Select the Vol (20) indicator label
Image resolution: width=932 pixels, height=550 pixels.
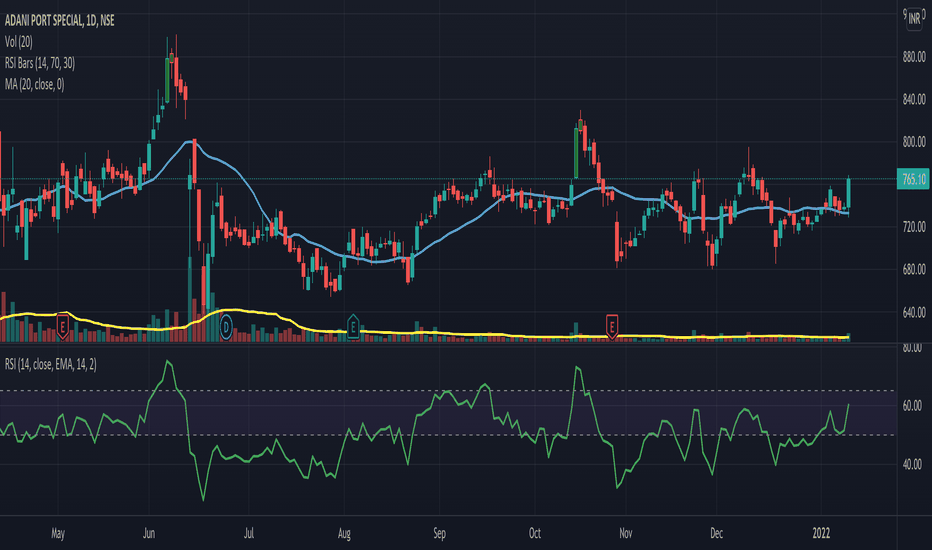coord(19,42)
